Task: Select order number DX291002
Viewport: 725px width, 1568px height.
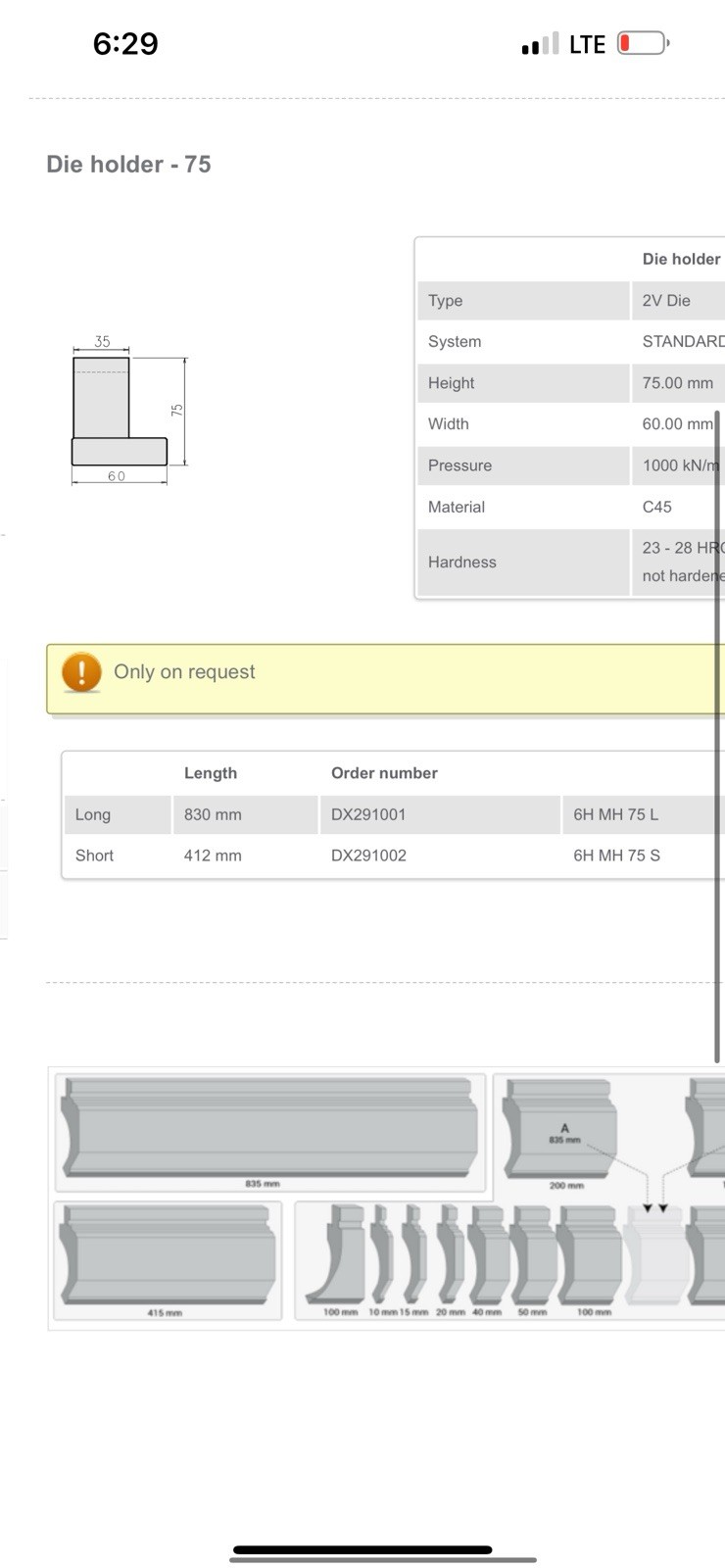Action: tap(368, 856)
